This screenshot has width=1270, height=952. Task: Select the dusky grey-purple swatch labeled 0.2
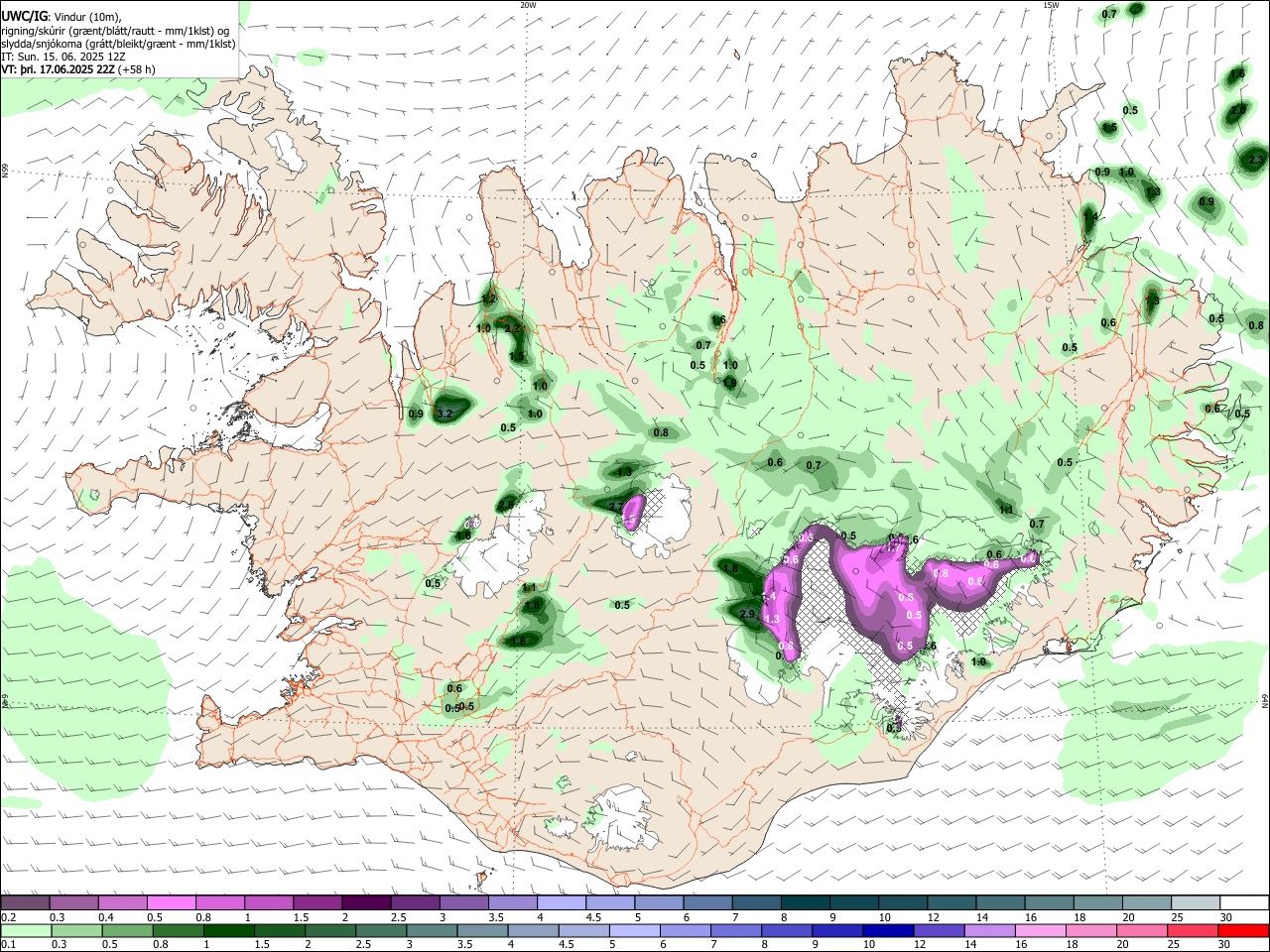[26, 903]
